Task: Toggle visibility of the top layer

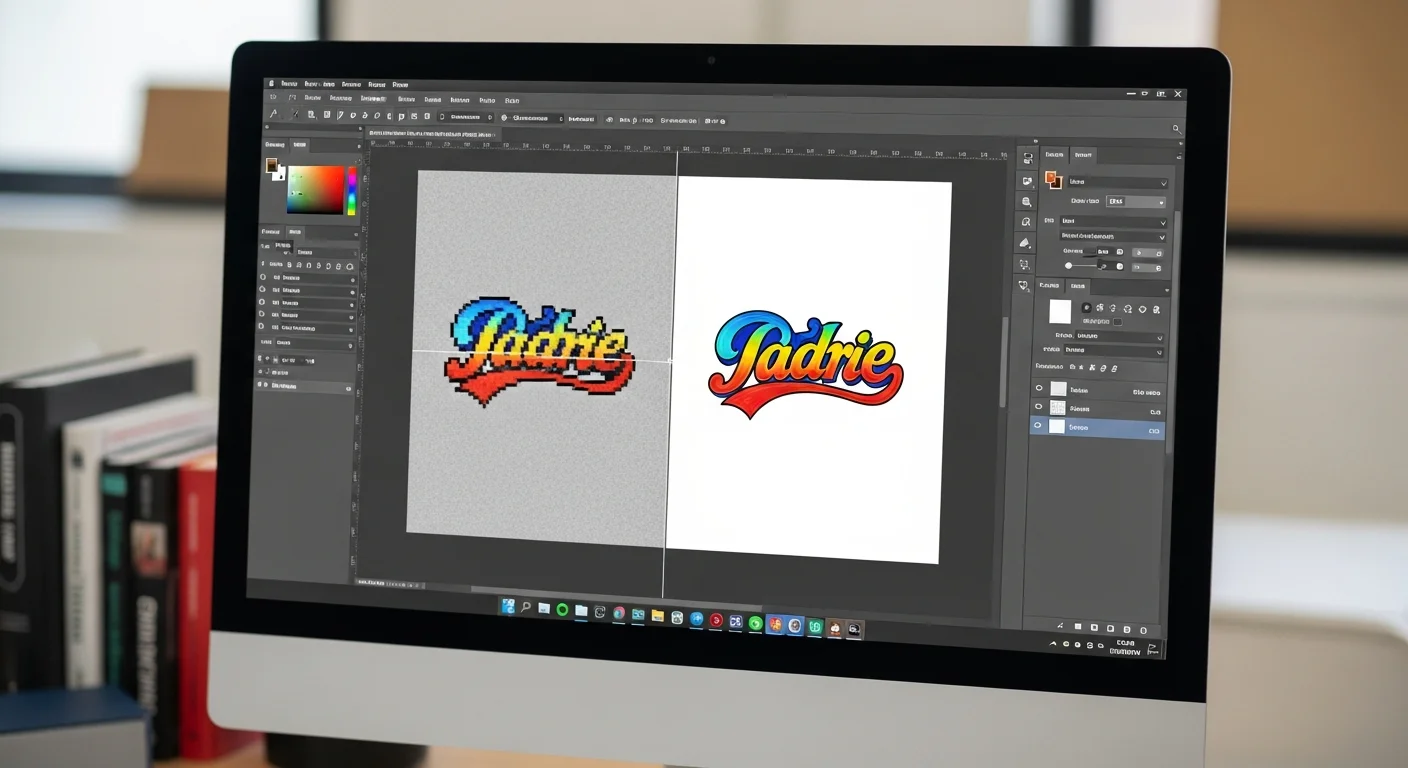Action: [x=1039, y=388]
